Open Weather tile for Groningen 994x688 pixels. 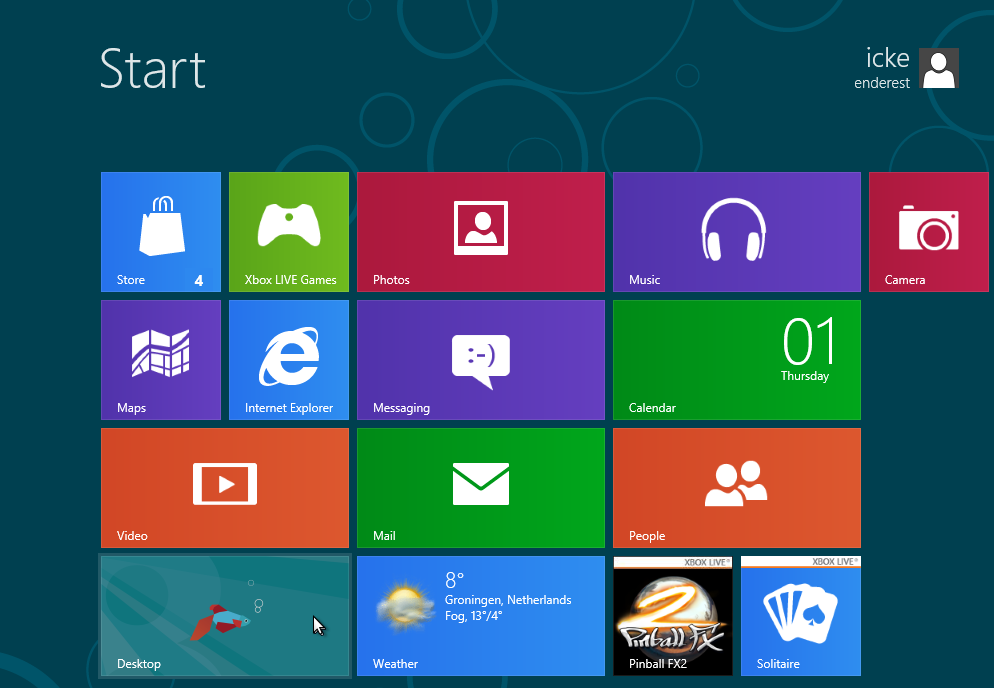(480, 615)
